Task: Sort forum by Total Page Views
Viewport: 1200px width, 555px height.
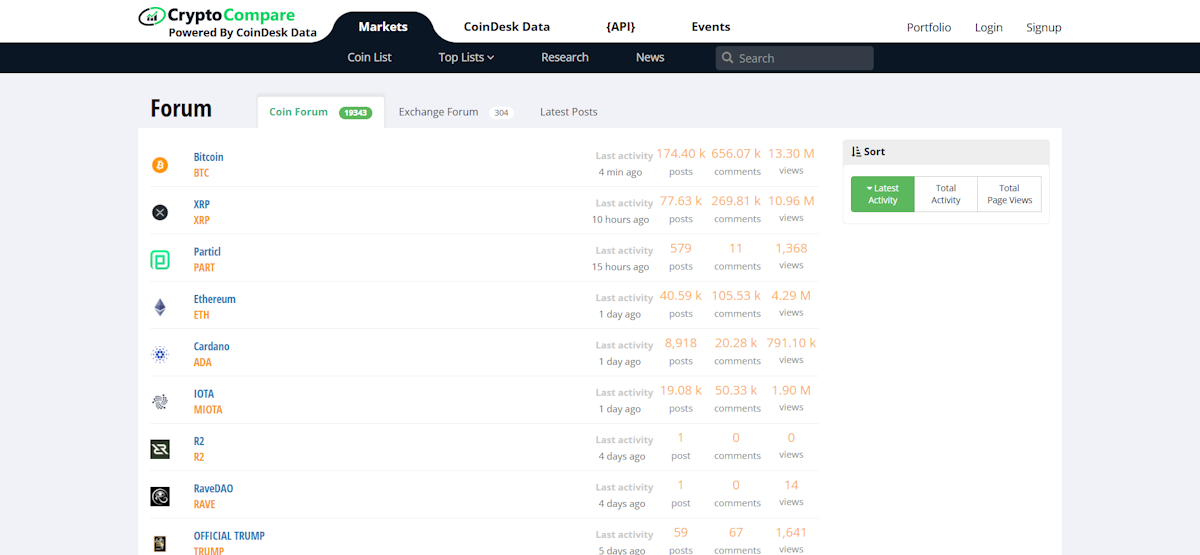Action: tap(1010, 194)
